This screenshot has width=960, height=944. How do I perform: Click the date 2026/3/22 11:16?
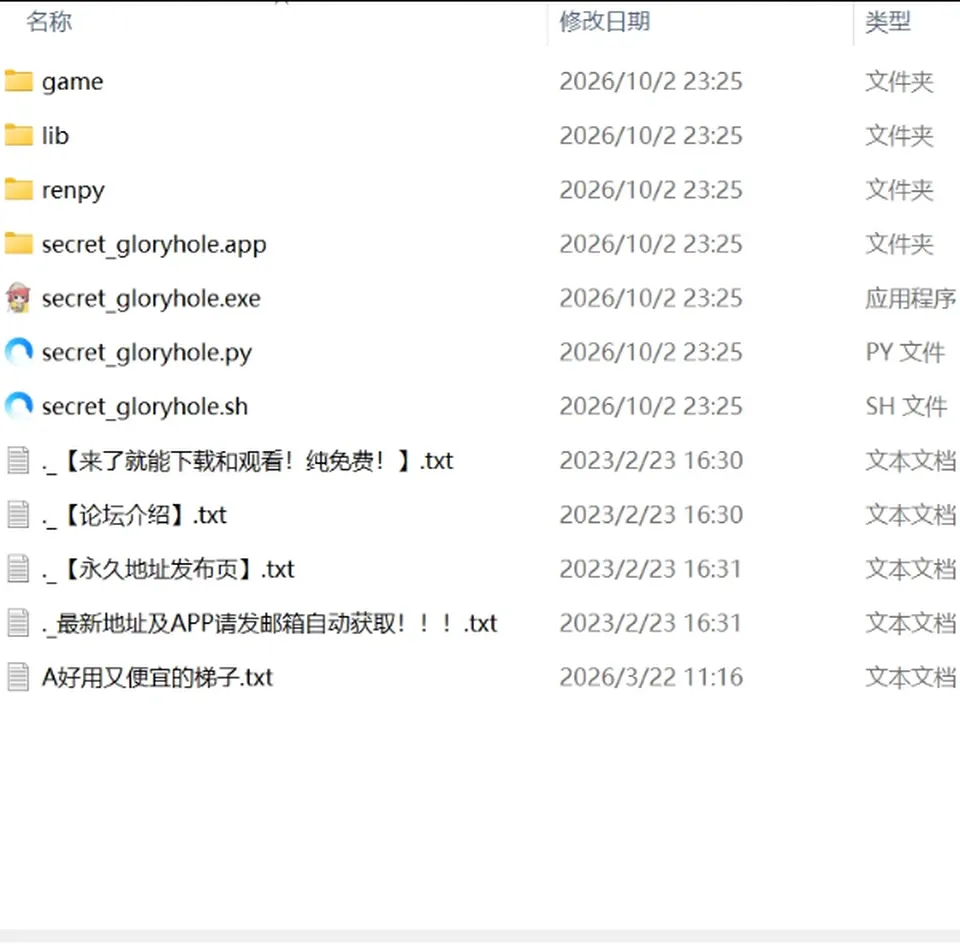pyautogui.click(x=651, y=677)
